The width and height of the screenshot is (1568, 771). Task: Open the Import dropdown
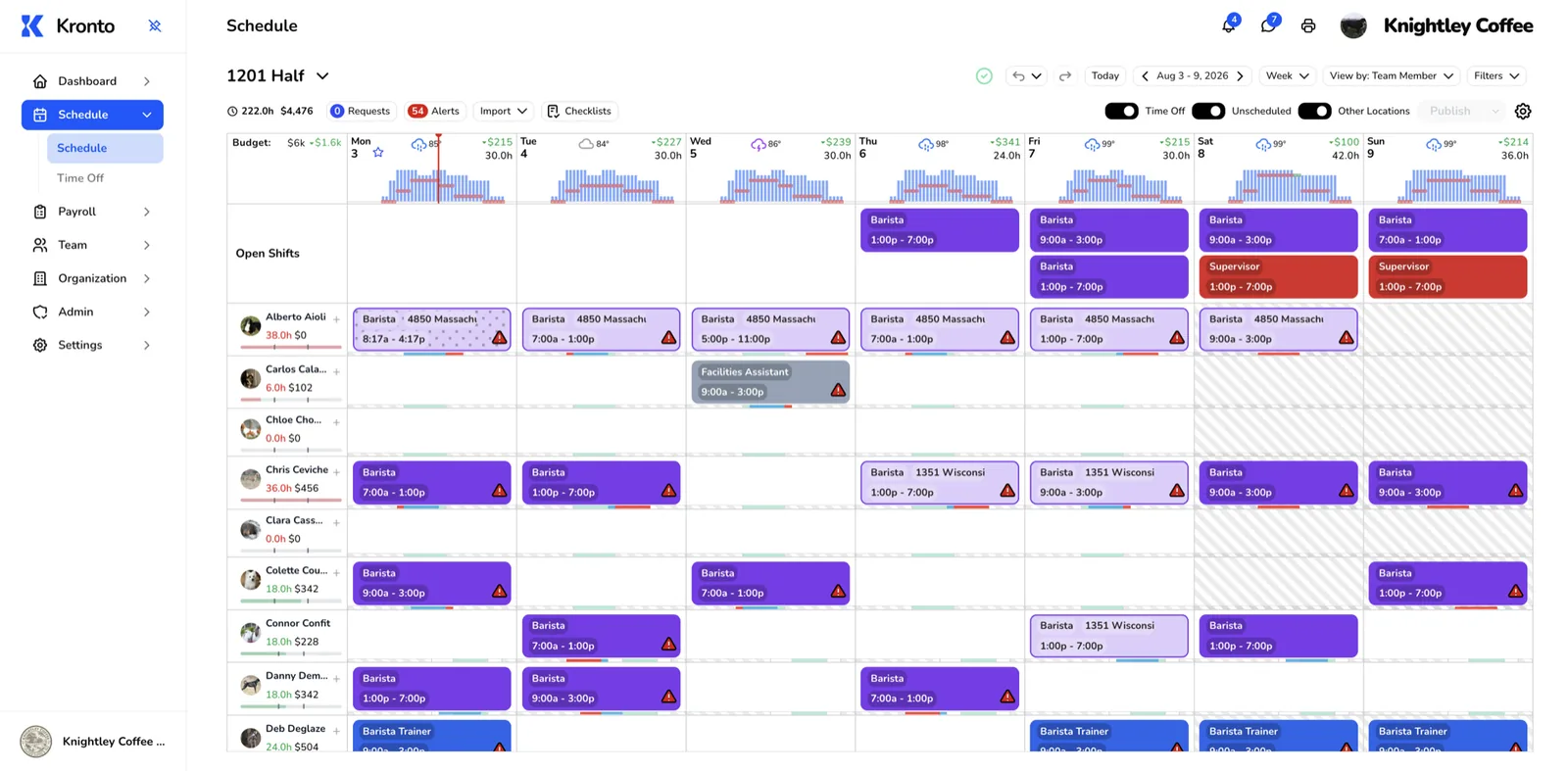tap(504, 112)
